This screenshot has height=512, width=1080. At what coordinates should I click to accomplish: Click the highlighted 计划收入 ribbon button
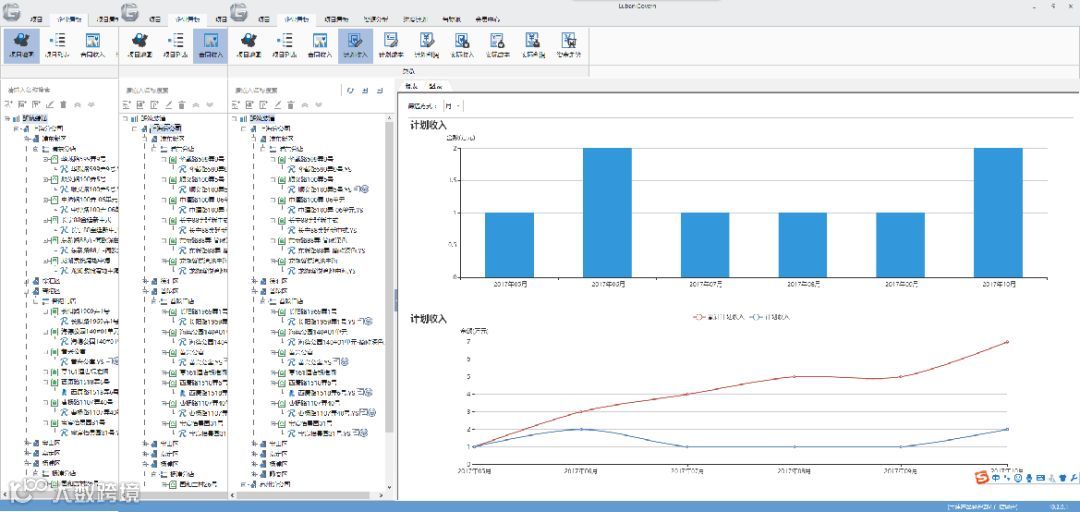coord(354,45)
